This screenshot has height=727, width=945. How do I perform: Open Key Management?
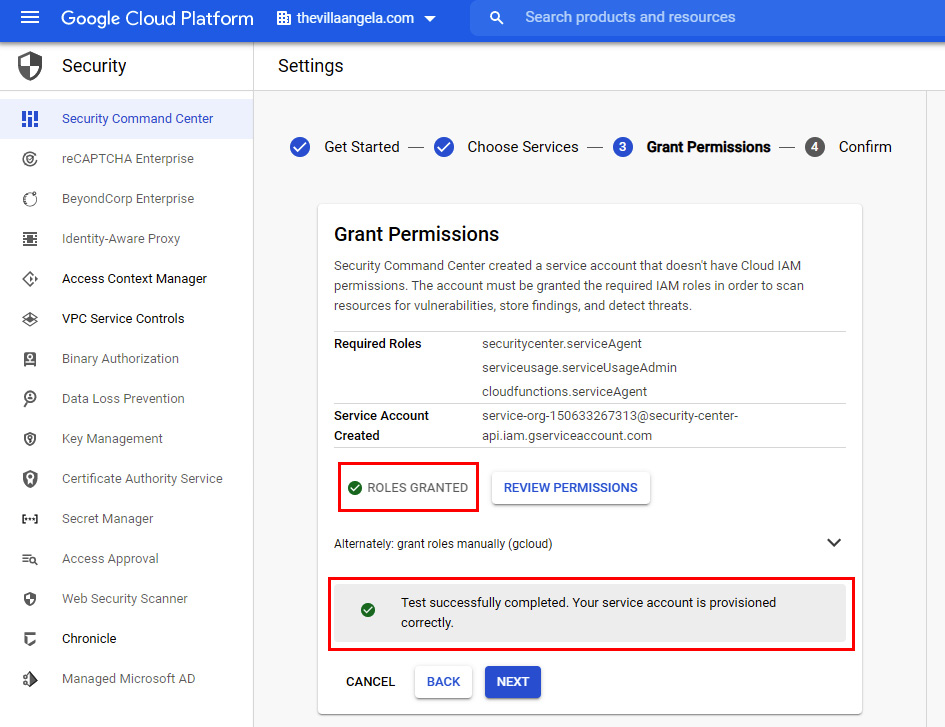[127, 439]
